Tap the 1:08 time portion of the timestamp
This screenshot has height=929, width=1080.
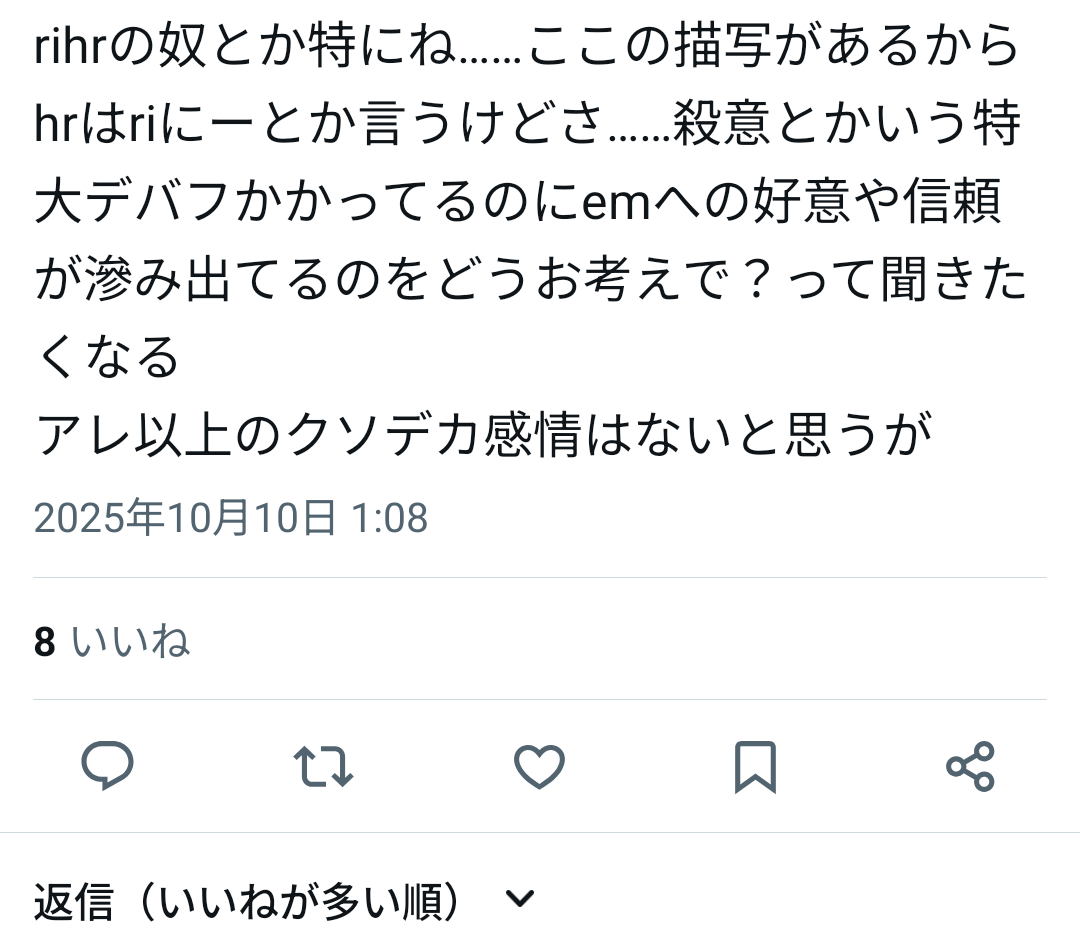[x=390, y=518]
